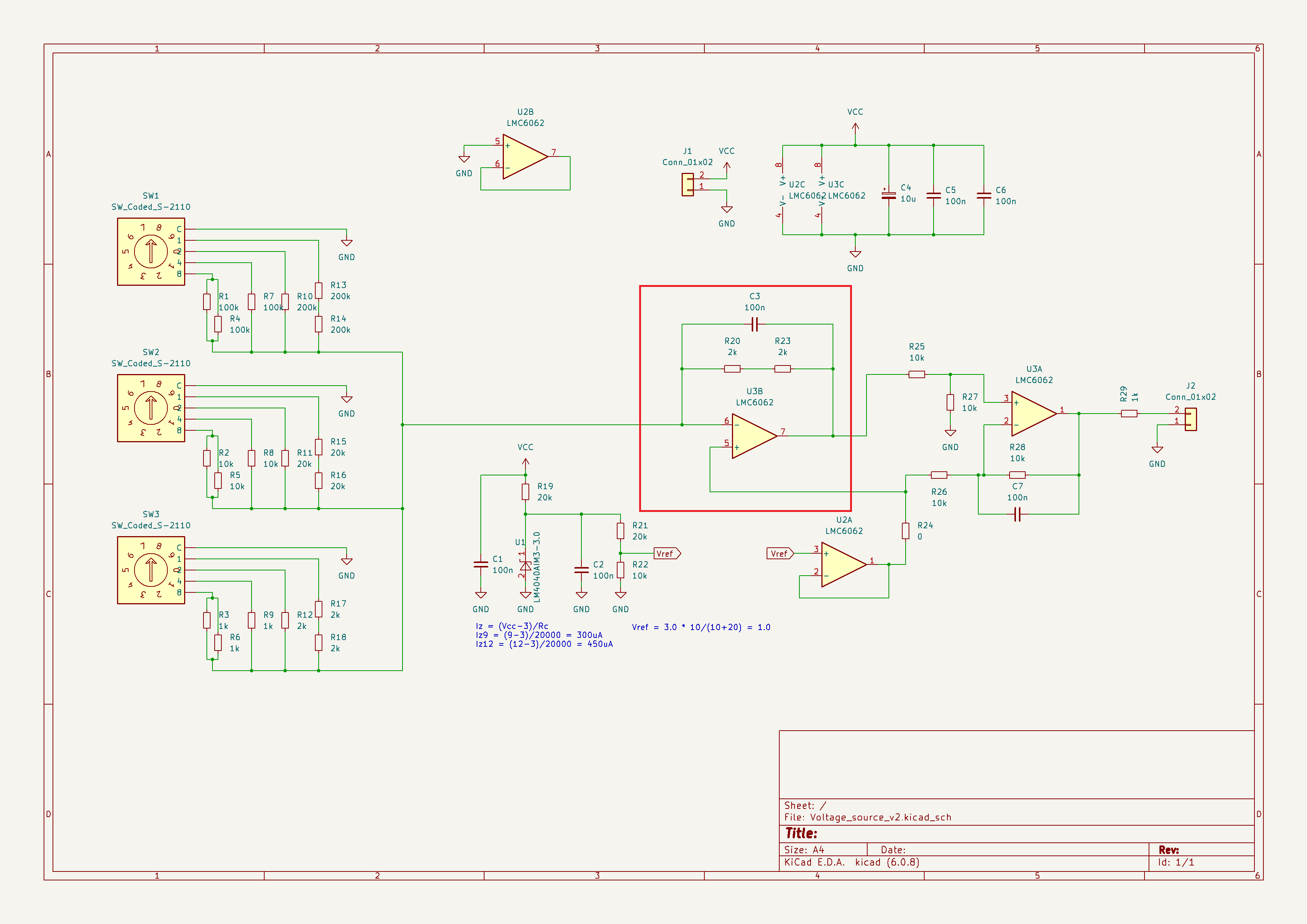
Task: Select the R21 resistor symbol
Action: click(x=621, y=531)
